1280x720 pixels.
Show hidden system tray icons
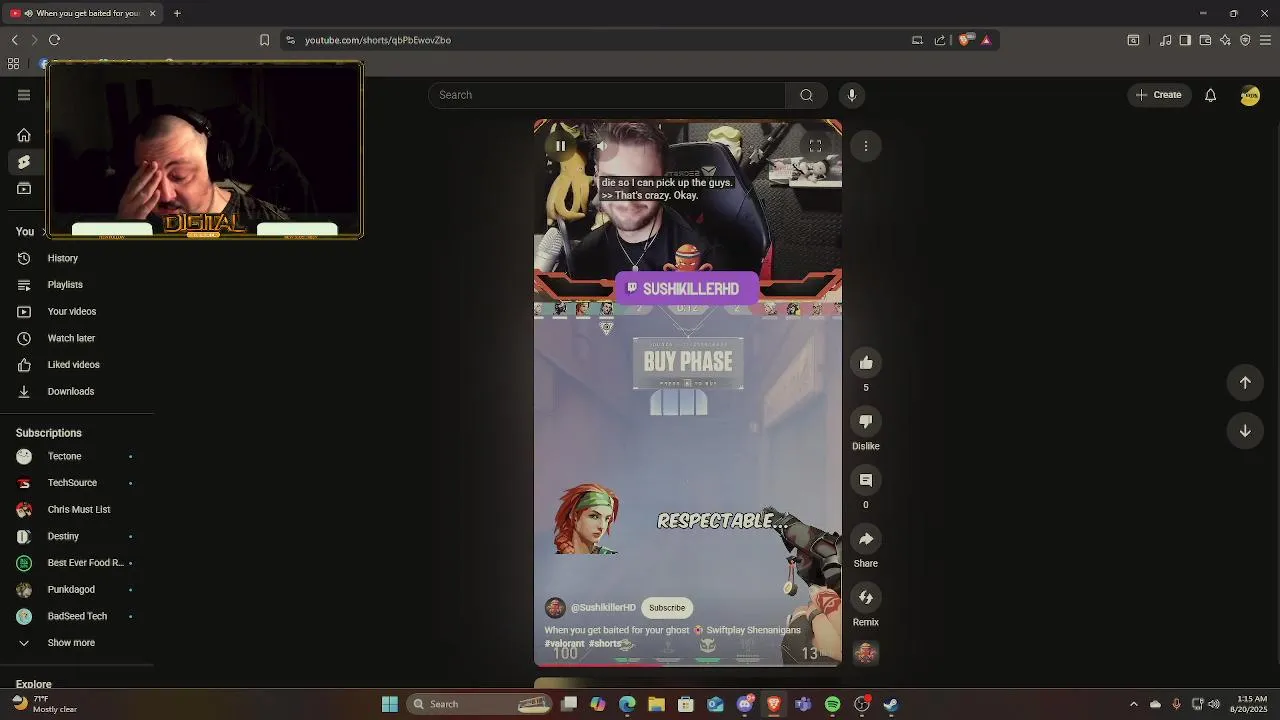coord(1133,704)
